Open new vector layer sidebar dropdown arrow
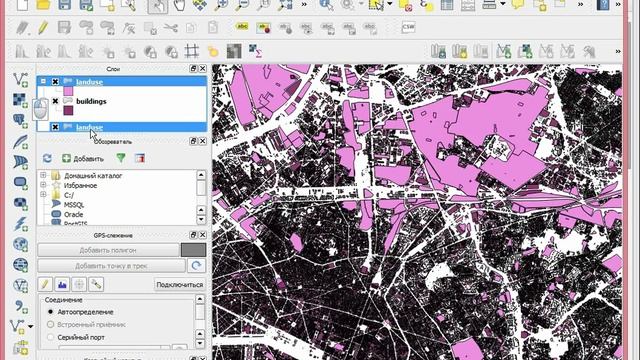The height and width of the screenshot is (360, 640). pyautogui.click(x=31, y=327)
